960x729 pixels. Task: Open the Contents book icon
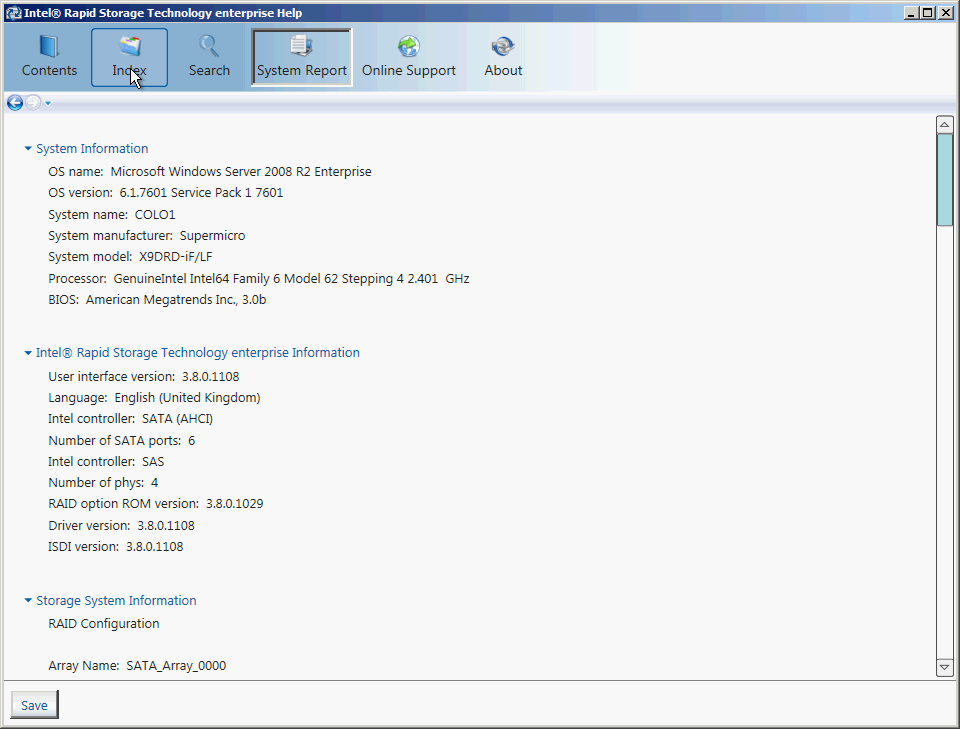coord(49,47)
